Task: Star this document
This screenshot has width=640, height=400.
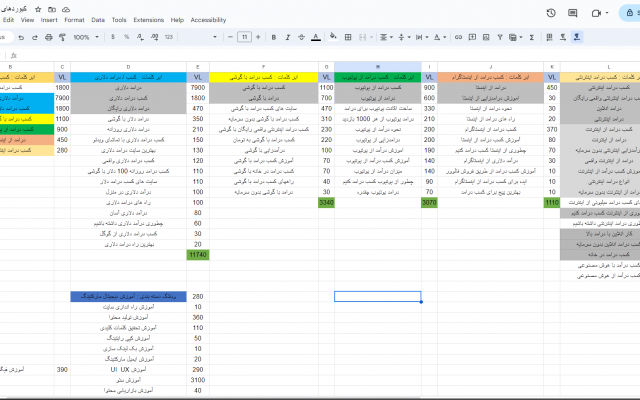Action: coord(38,9)
